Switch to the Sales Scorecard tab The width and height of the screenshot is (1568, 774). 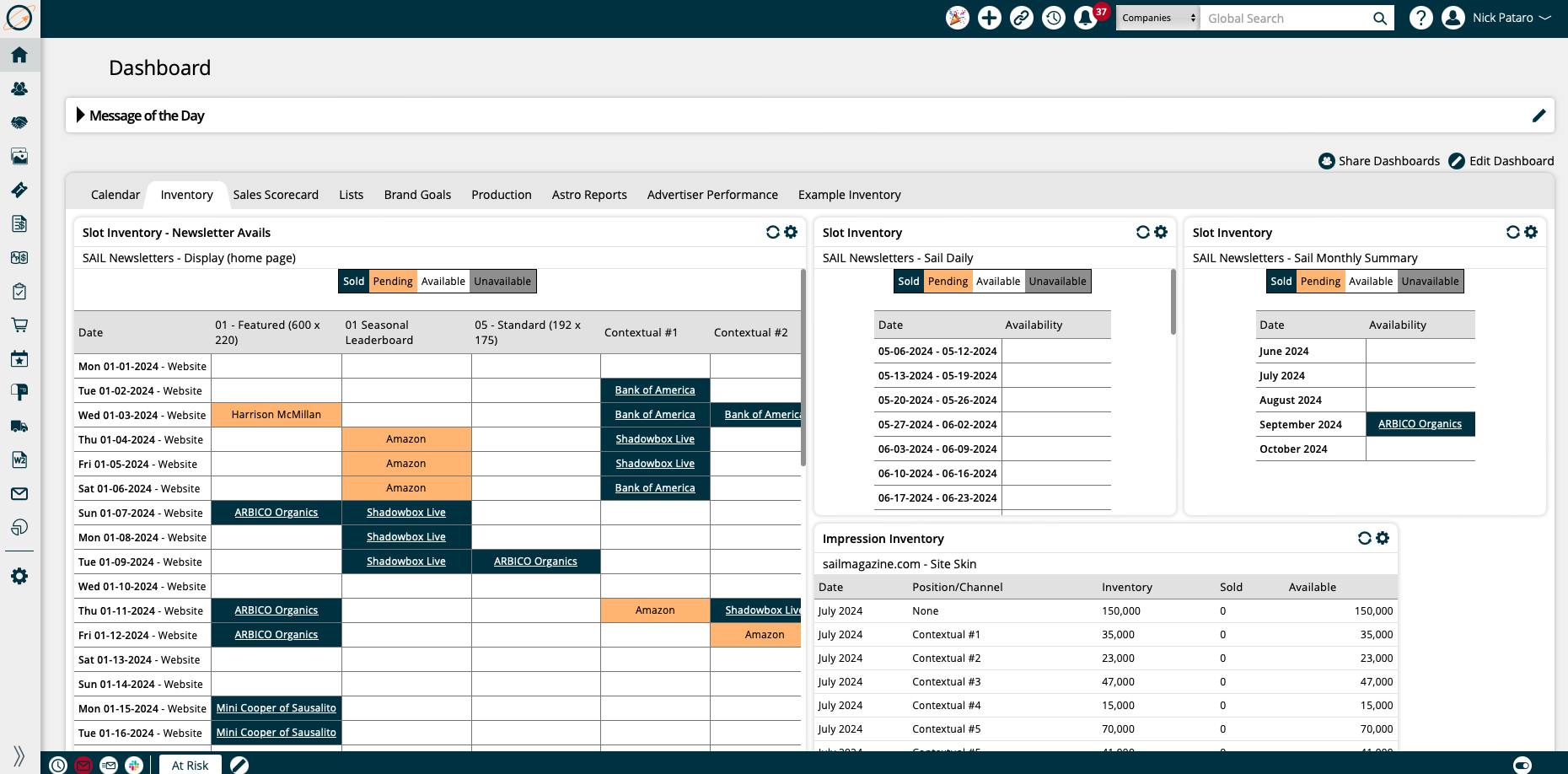pos(276,195)
